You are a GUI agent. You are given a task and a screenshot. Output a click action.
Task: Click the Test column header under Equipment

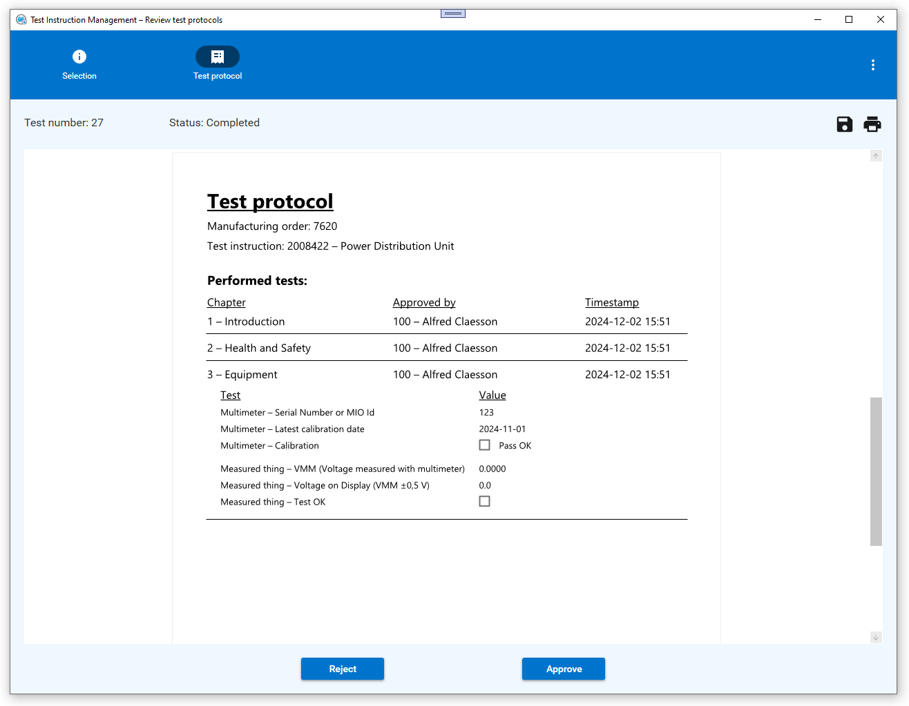(230, 395)
